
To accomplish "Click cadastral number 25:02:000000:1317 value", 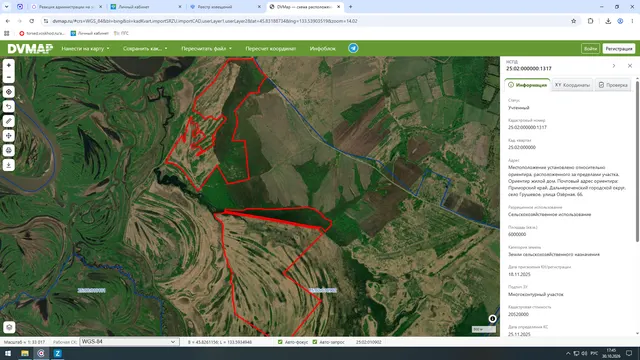I will pyautogui.click(x=527, y=127).
